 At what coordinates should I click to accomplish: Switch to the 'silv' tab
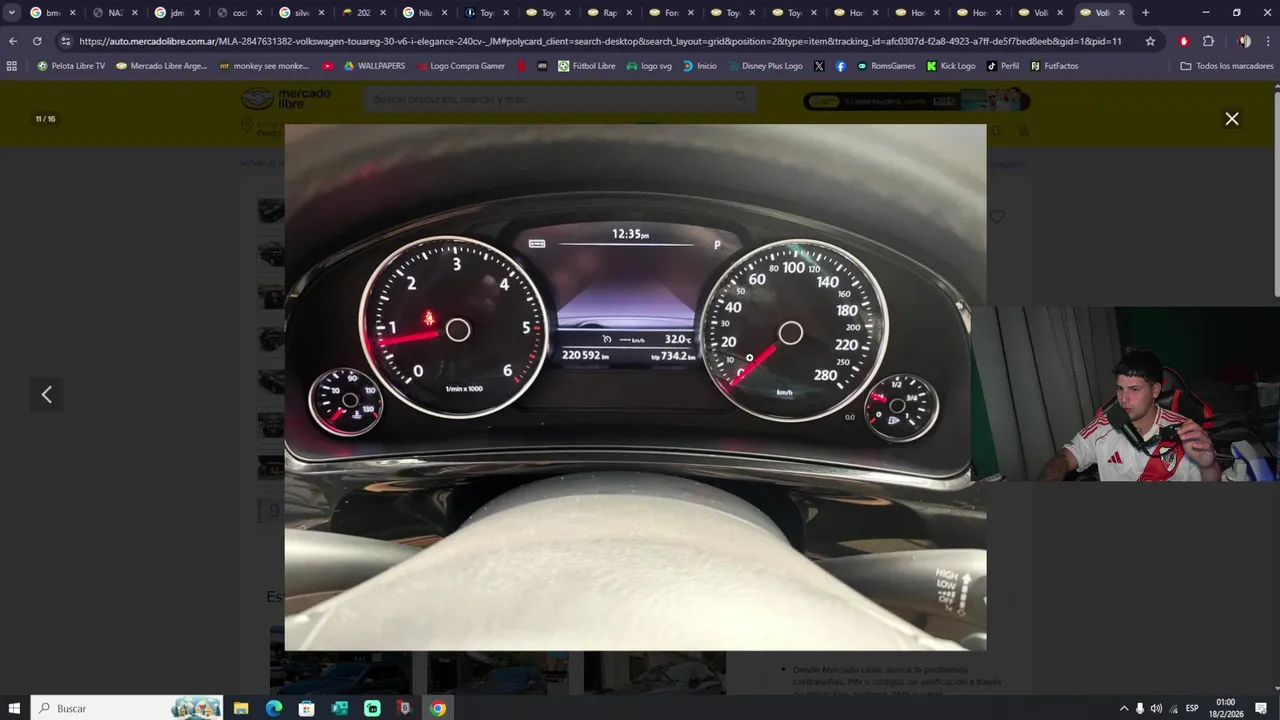(x=301, y=13)
